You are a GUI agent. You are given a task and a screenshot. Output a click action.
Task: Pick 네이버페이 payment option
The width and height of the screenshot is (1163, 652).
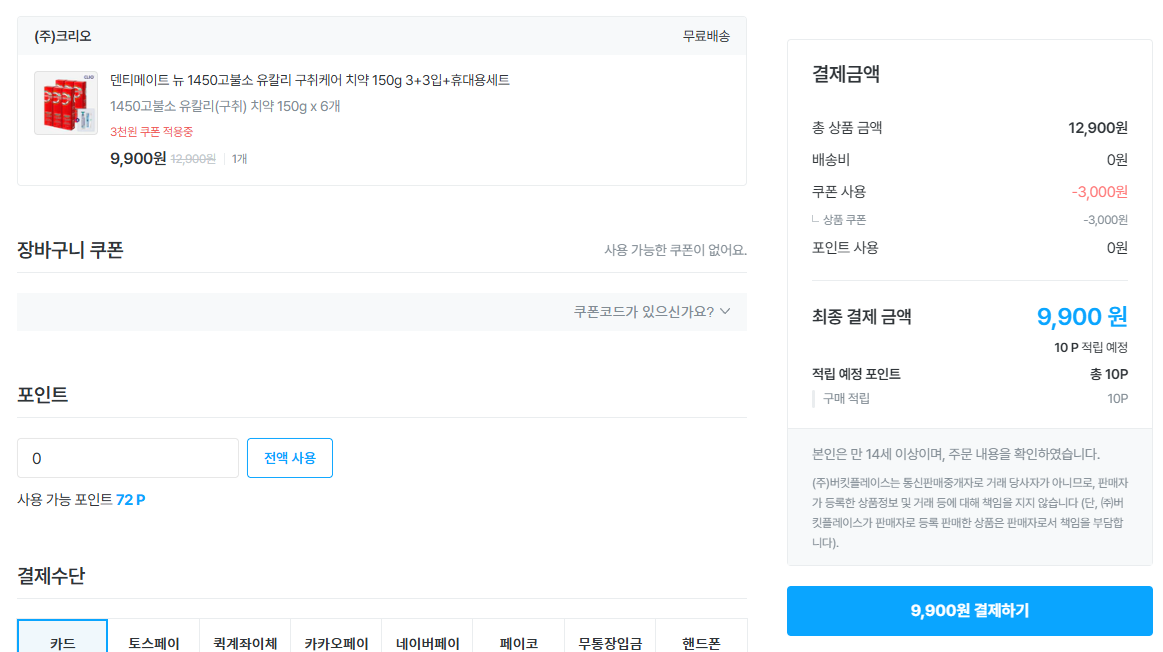pyautogui.click(x=427, y=642)
